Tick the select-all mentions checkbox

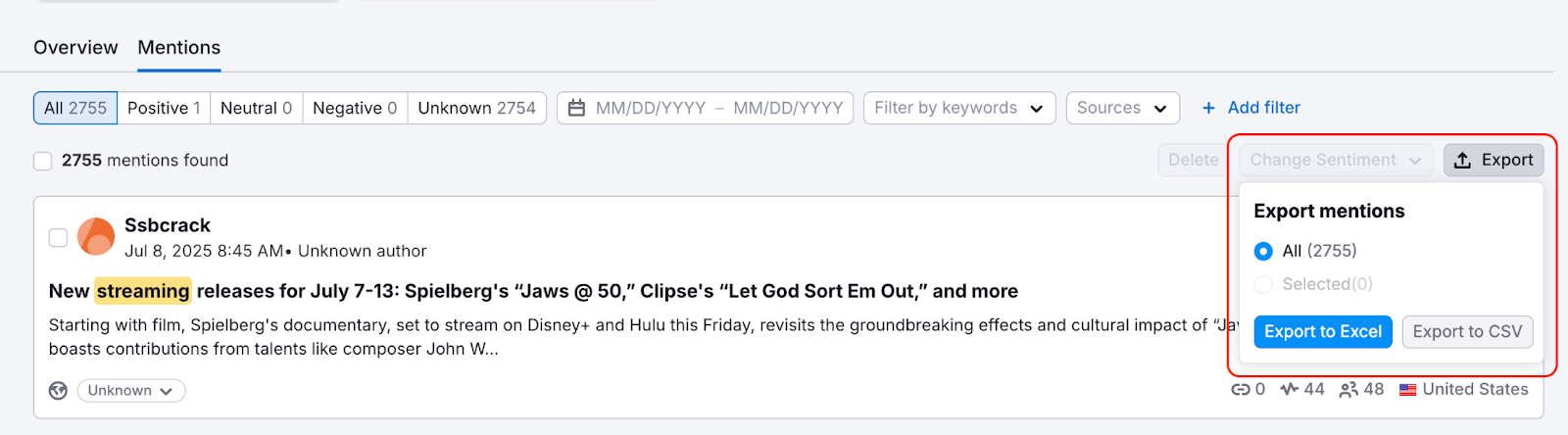tap(43, 161)
